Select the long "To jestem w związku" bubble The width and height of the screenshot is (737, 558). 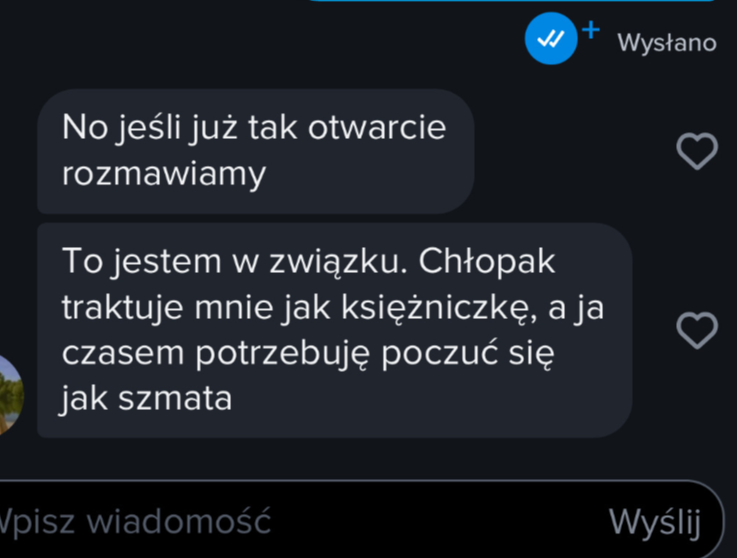tap(334, 330)
